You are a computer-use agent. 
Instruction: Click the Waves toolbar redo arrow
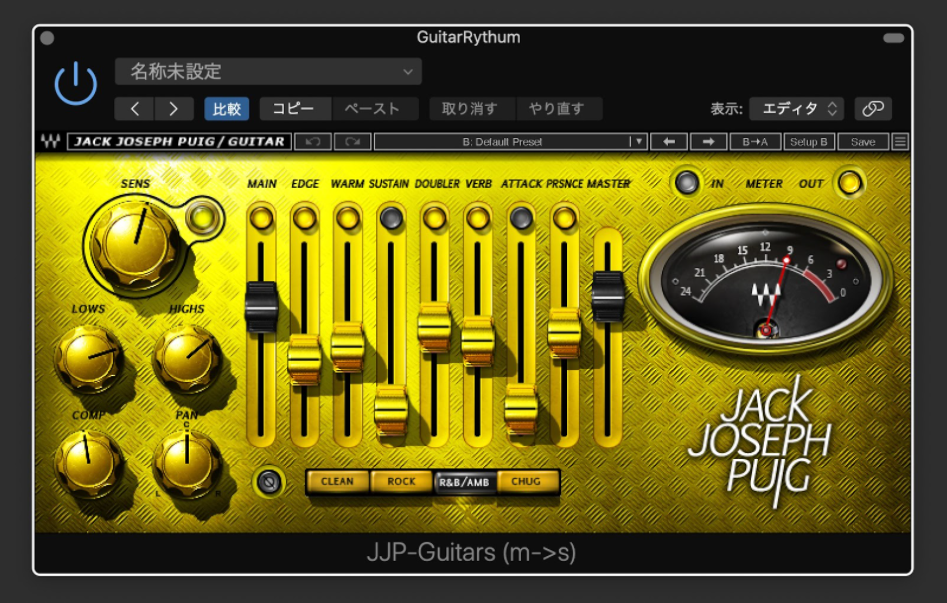(x=353, y=141)
